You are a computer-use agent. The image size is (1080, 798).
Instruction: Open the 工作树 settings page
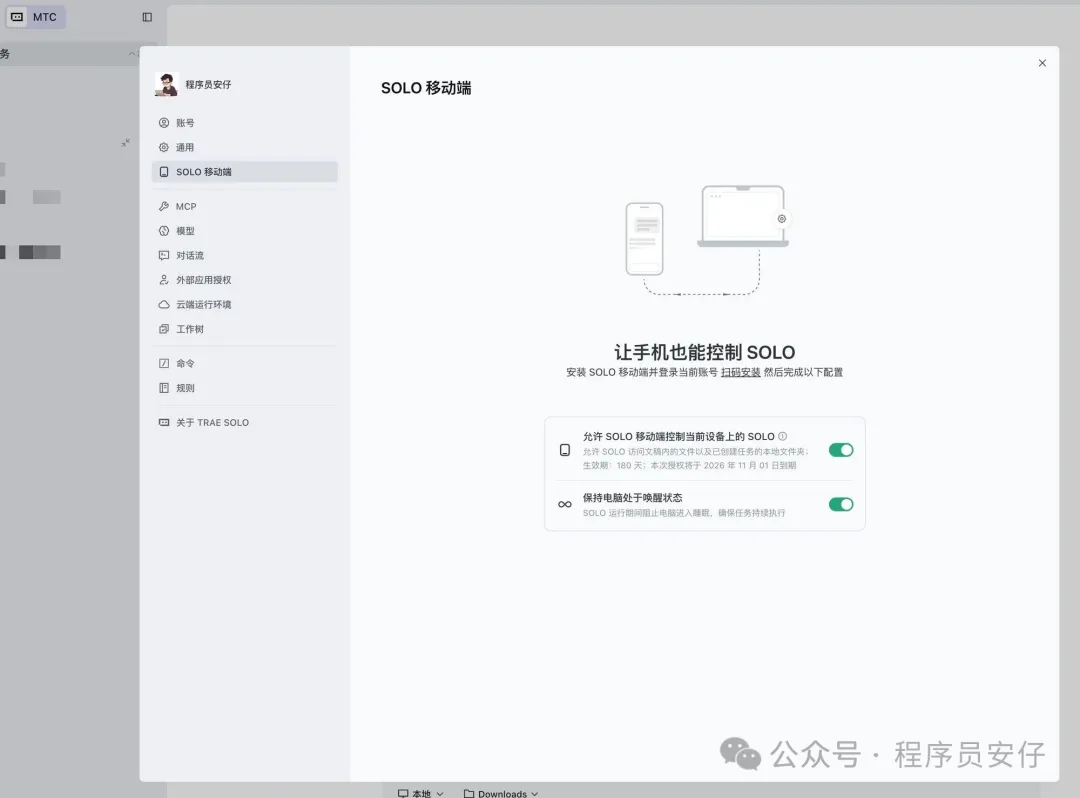[245, 329]
